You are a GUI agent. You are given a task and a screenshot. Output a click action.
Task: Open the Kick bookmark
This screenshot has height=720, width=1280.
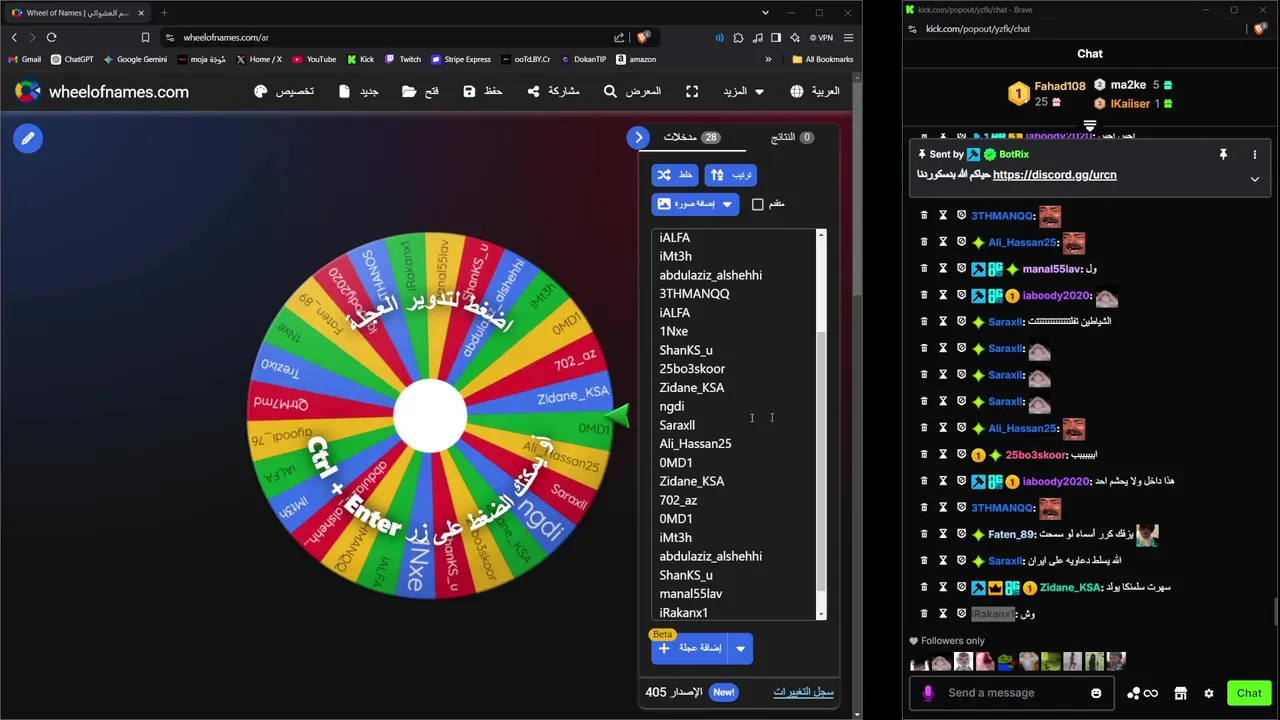(x=360, y=59)
